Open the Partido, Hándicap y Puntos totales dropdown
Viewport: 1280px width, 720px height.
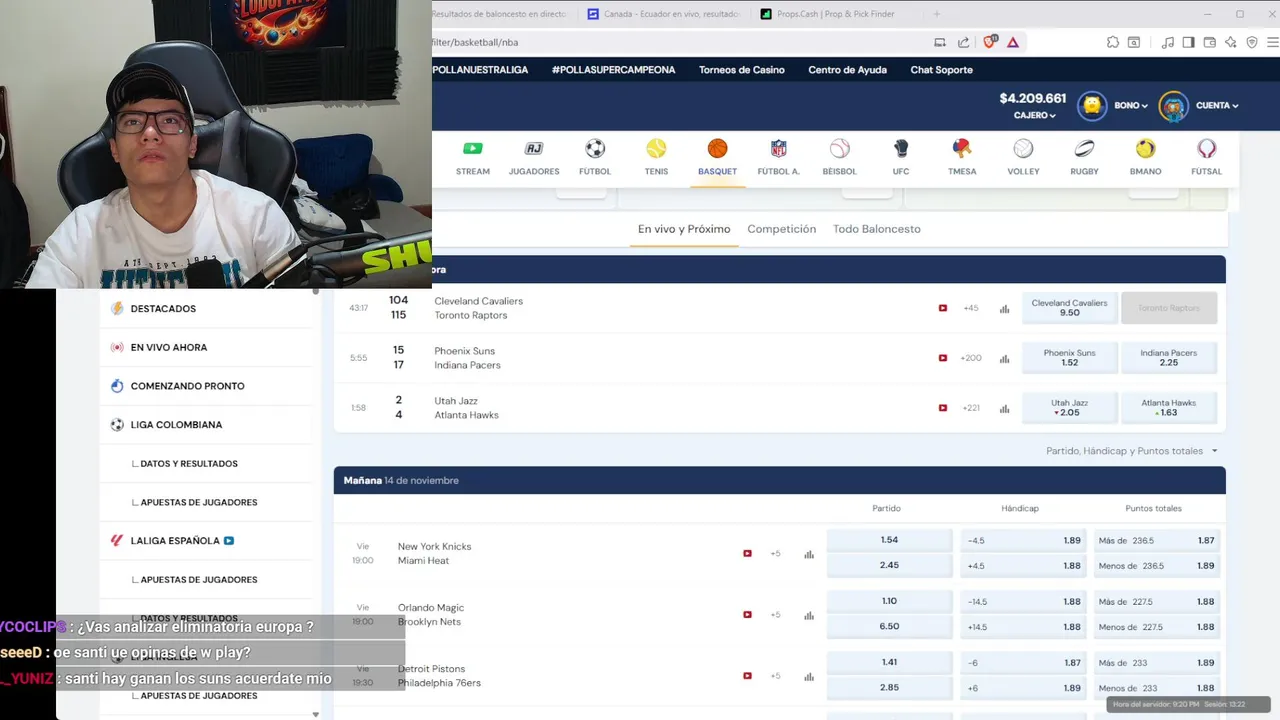coord(1132,451)
